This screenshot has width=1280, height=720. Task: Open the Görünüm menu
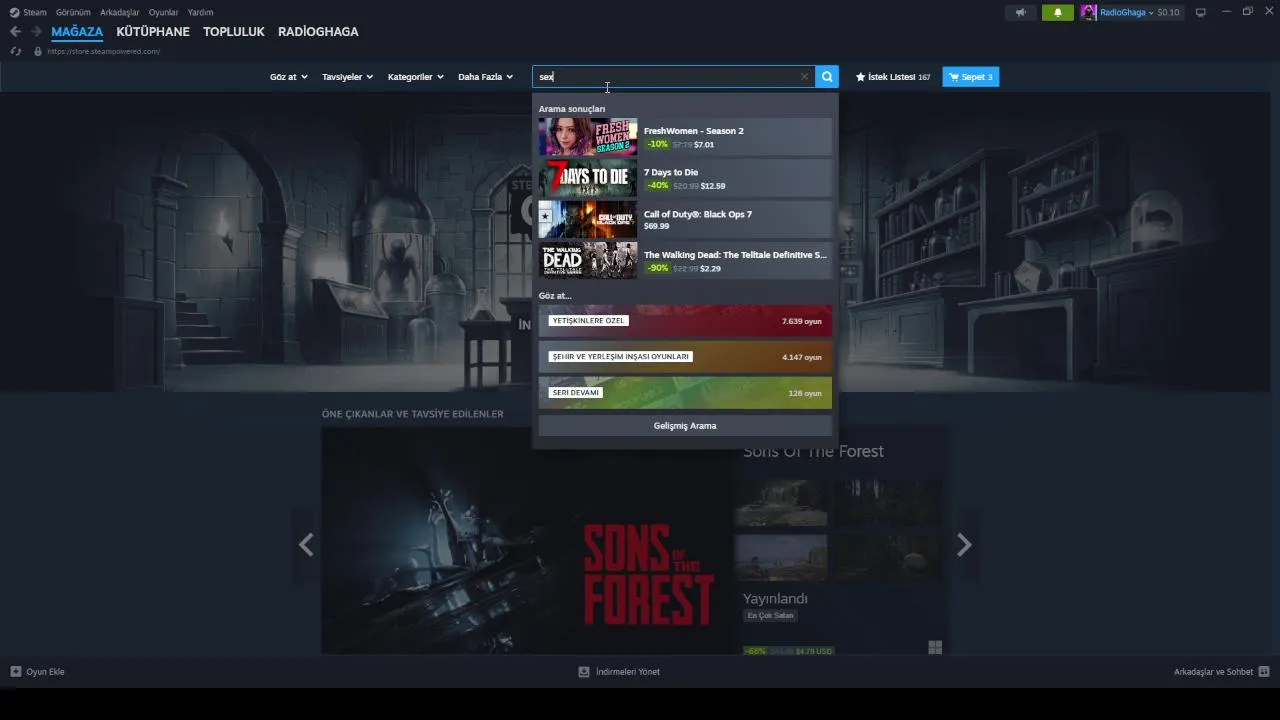[73, 12]
